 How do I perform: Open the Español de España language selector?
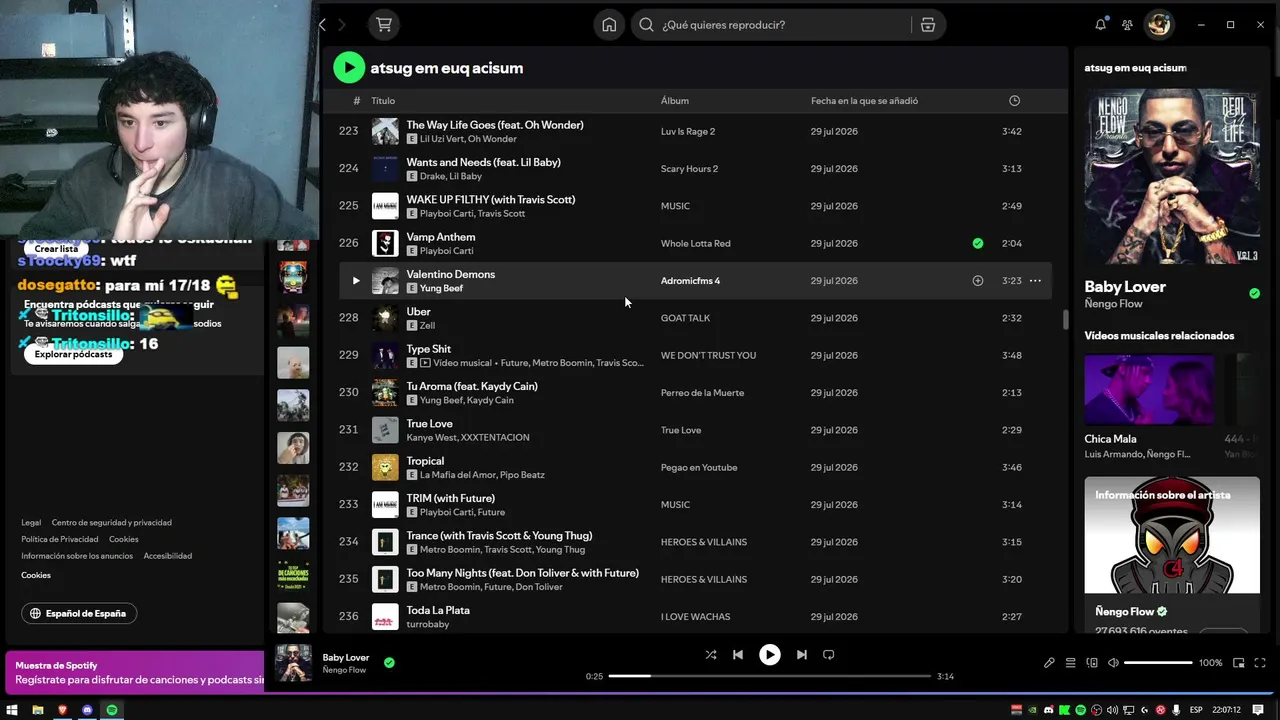[x=79, y=613]
